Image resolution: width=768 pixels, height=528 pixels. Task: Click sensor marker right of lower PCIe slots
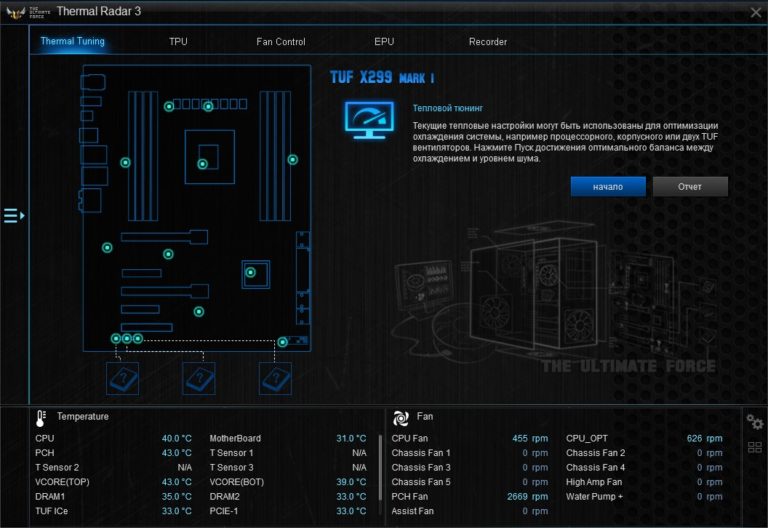(199, 312)
